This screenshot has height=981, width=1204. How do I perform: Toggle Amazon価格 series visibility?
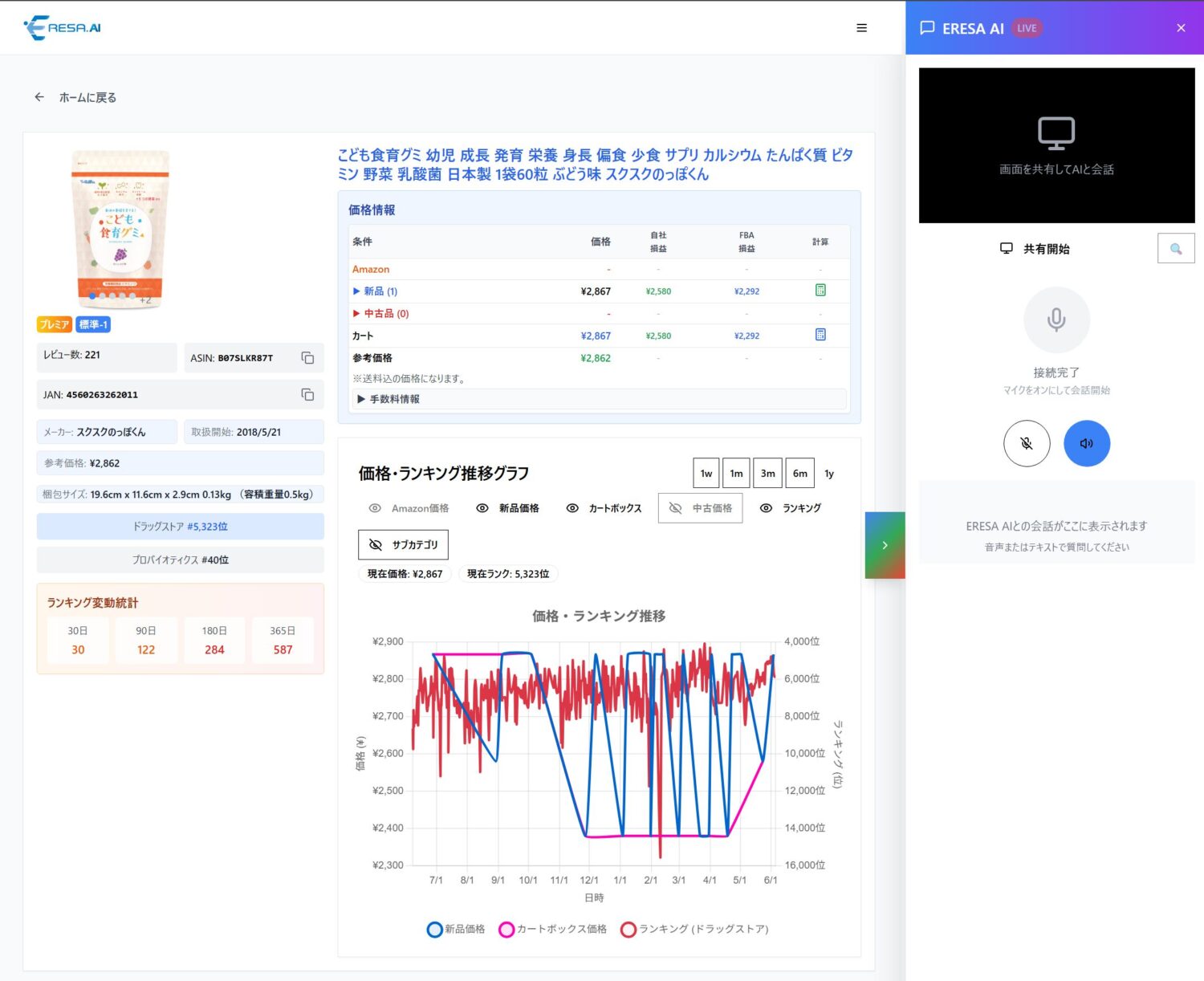click(x=409, y=508)
